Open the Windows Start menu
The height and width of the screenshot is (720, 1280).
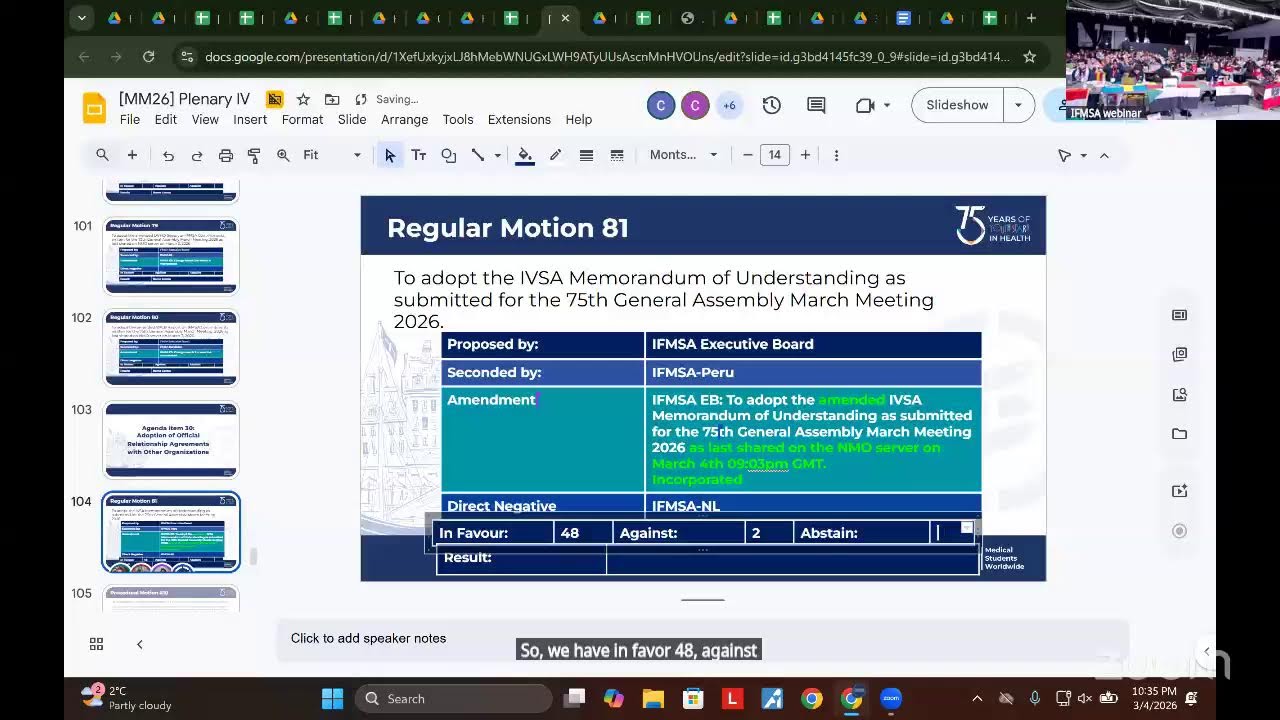pos(333,699)
